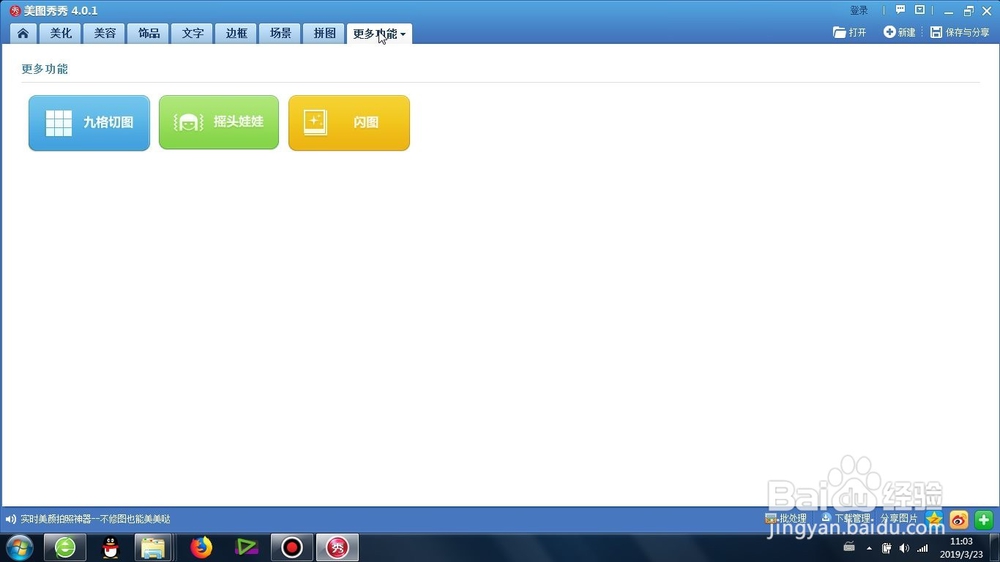Launch Firefox from the taskbar
1000x562 pixels.
[x=201, y=547]
